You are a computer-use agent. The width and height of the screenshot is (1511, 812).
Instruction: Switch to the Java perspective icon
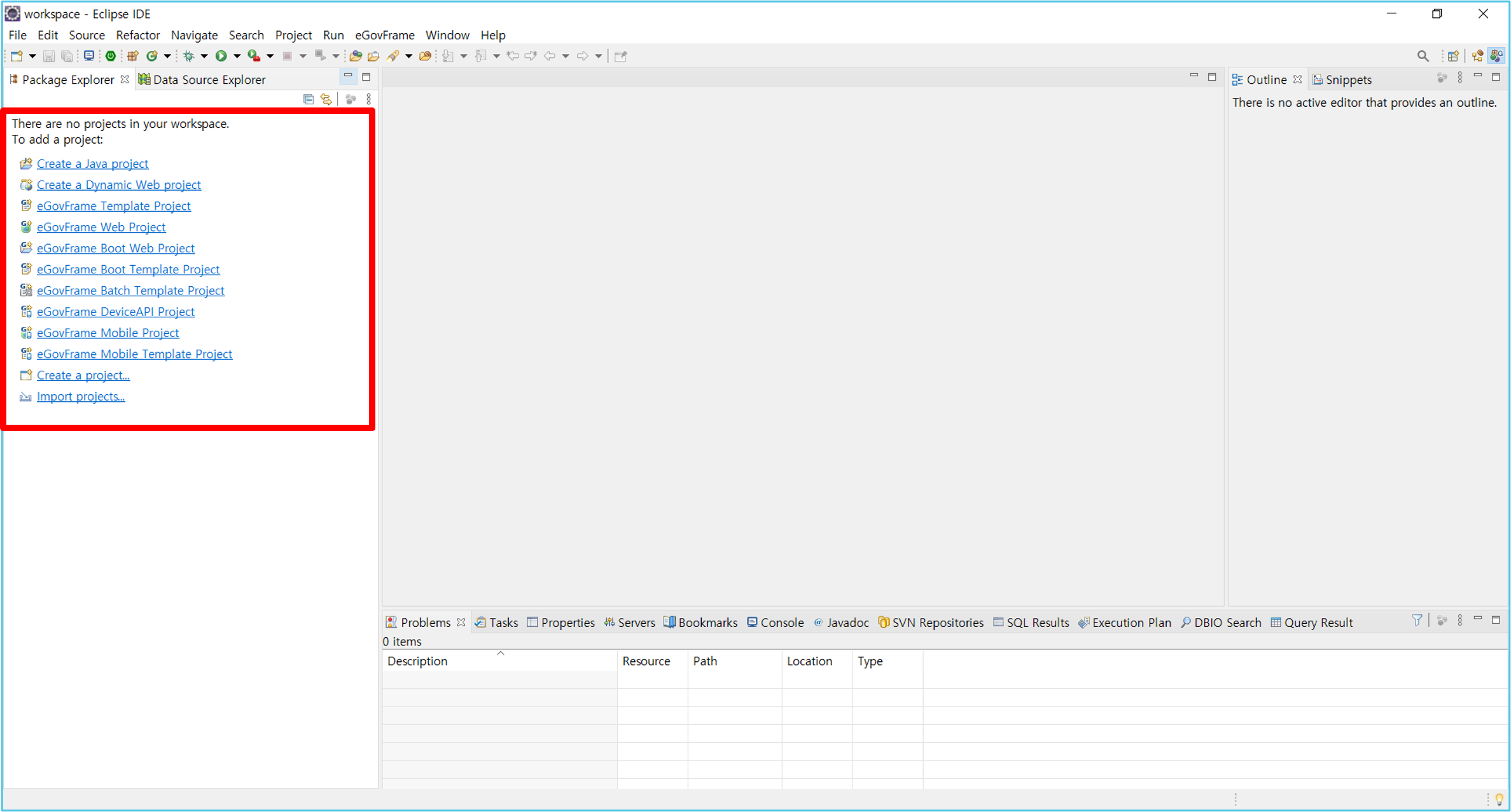(x=1477, y=56)
